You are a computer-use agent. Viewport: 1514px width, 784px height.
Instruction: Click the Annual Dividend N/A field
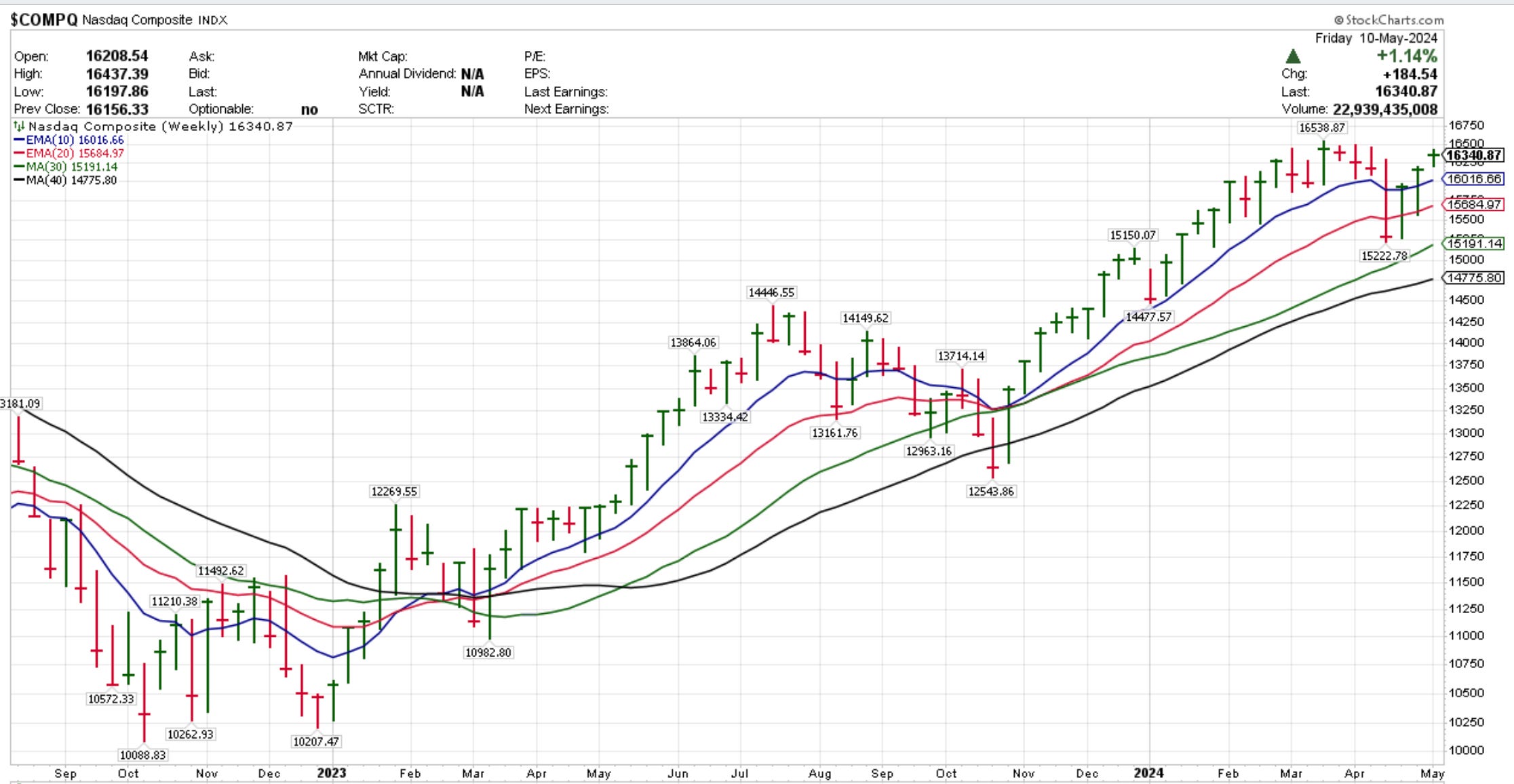(x=421, y=73)
